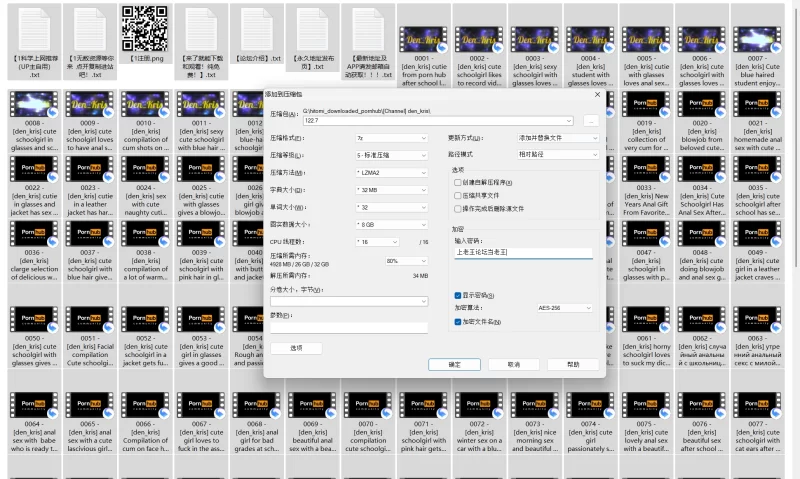Select the first text file icon 【1科学上网
This screenshot has height=479, width=800.
[33, 28]
